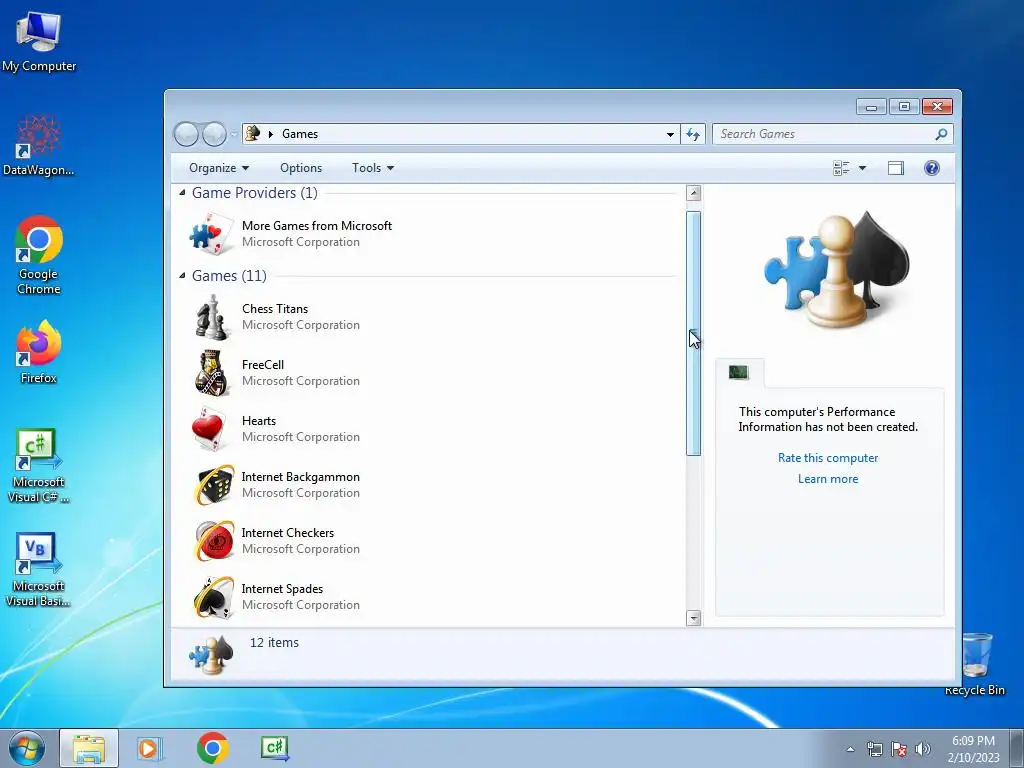Toggle the preview pane icon
This screenshot has width=1024, height=768.
[x=895, y=168]
